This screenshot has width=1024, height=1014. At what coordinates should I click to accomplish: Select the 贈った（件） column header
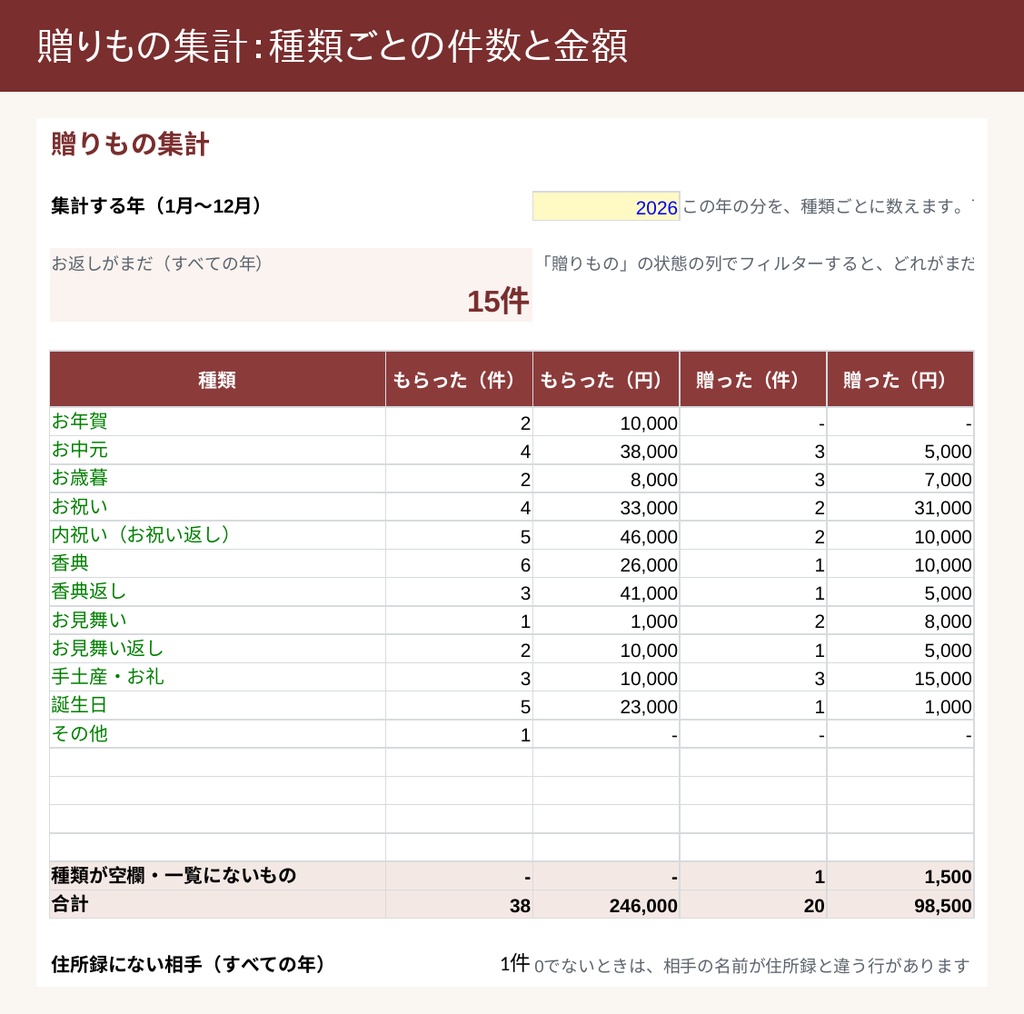[753, 379]
